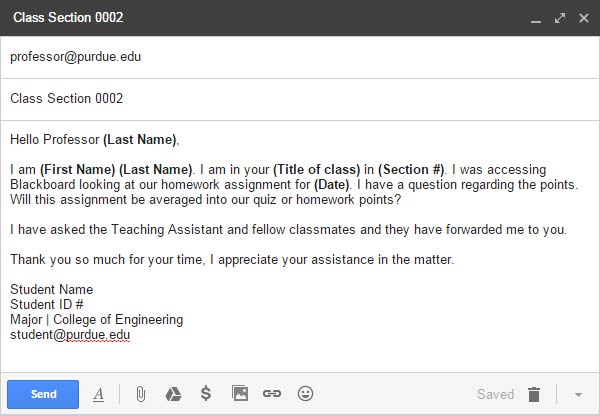Click the insert link chain icon
Screen dimensions: 600x416
(272, 394)
